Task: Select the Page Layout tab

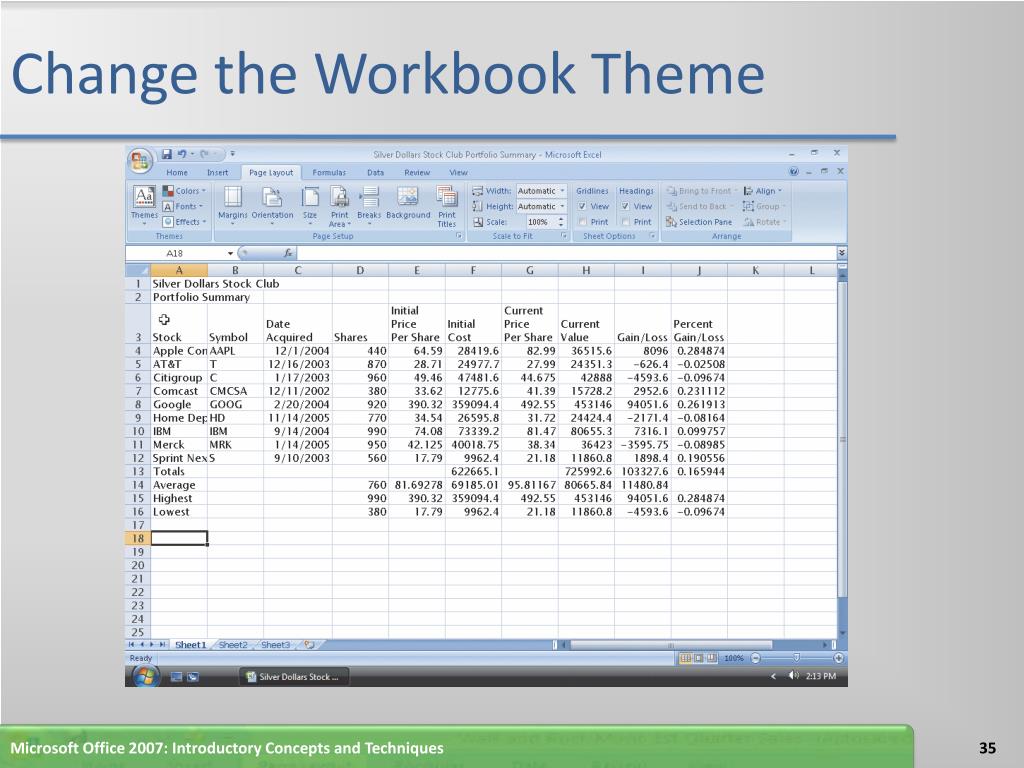Action: pos(271,172)
